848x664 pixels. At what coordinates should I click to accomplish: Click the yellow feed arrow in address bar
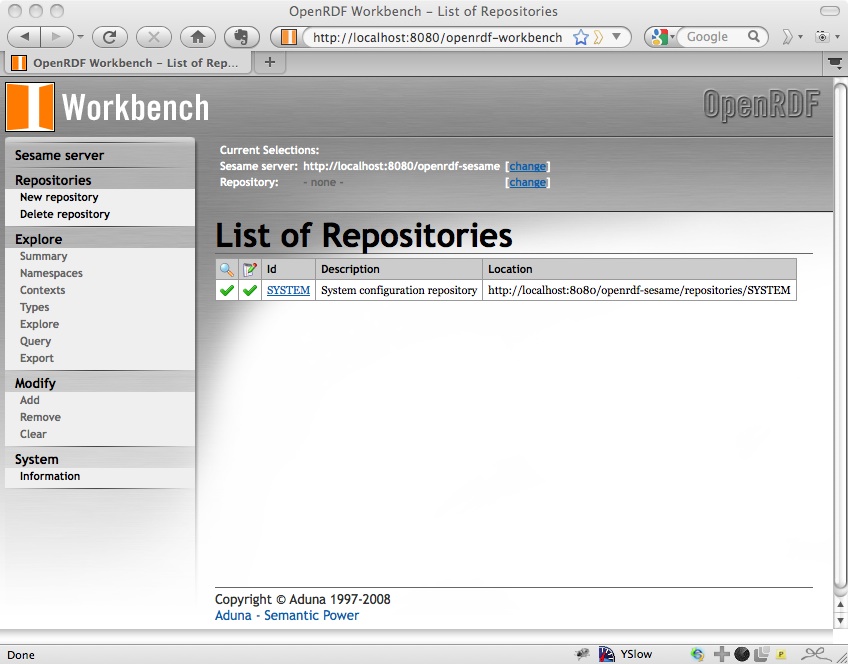coord(598,37)
